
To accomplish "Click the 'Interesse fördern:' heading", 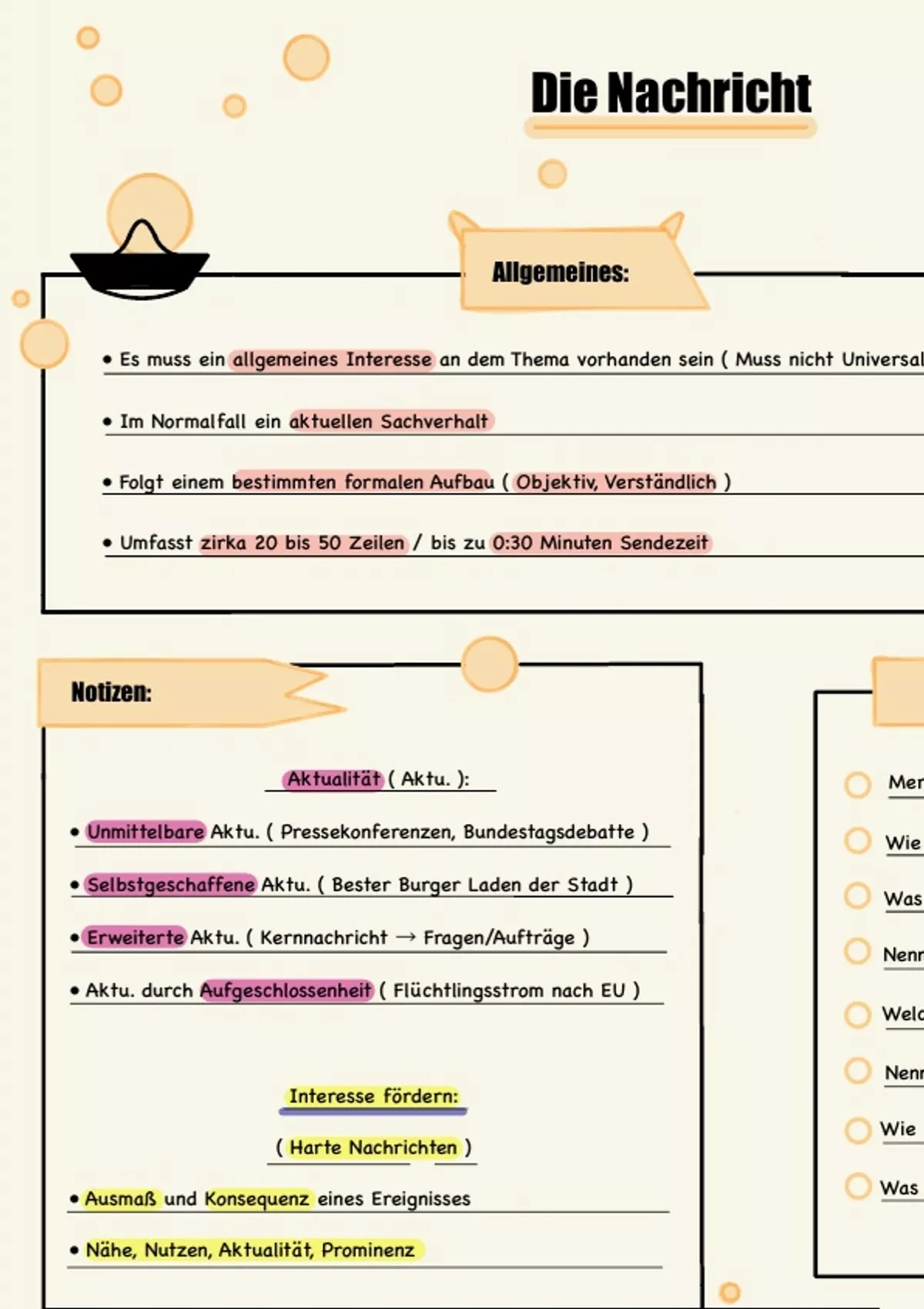I will click(373, 1096).
